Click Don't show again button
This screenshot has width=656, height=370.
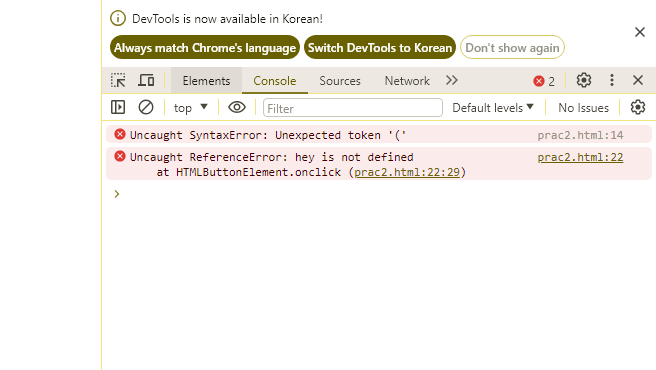(x=512, y=47)
